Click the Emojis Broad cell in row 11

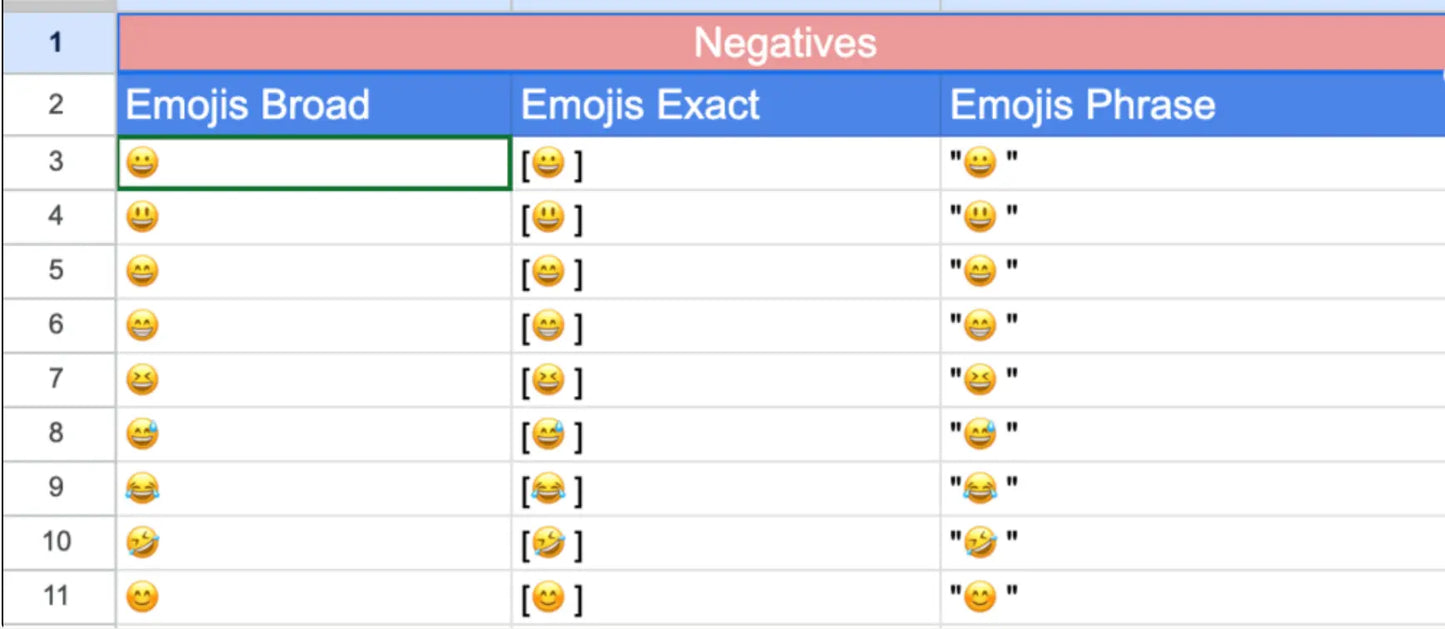tap(313, 598)
